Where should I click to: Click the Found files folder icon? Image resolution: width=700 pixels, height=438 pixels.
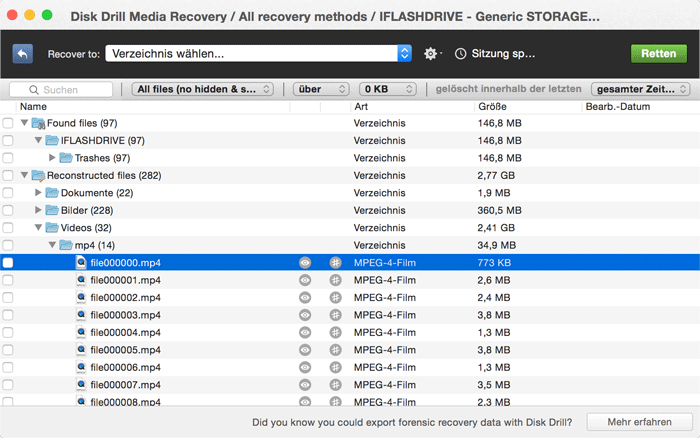click(38, 123)
